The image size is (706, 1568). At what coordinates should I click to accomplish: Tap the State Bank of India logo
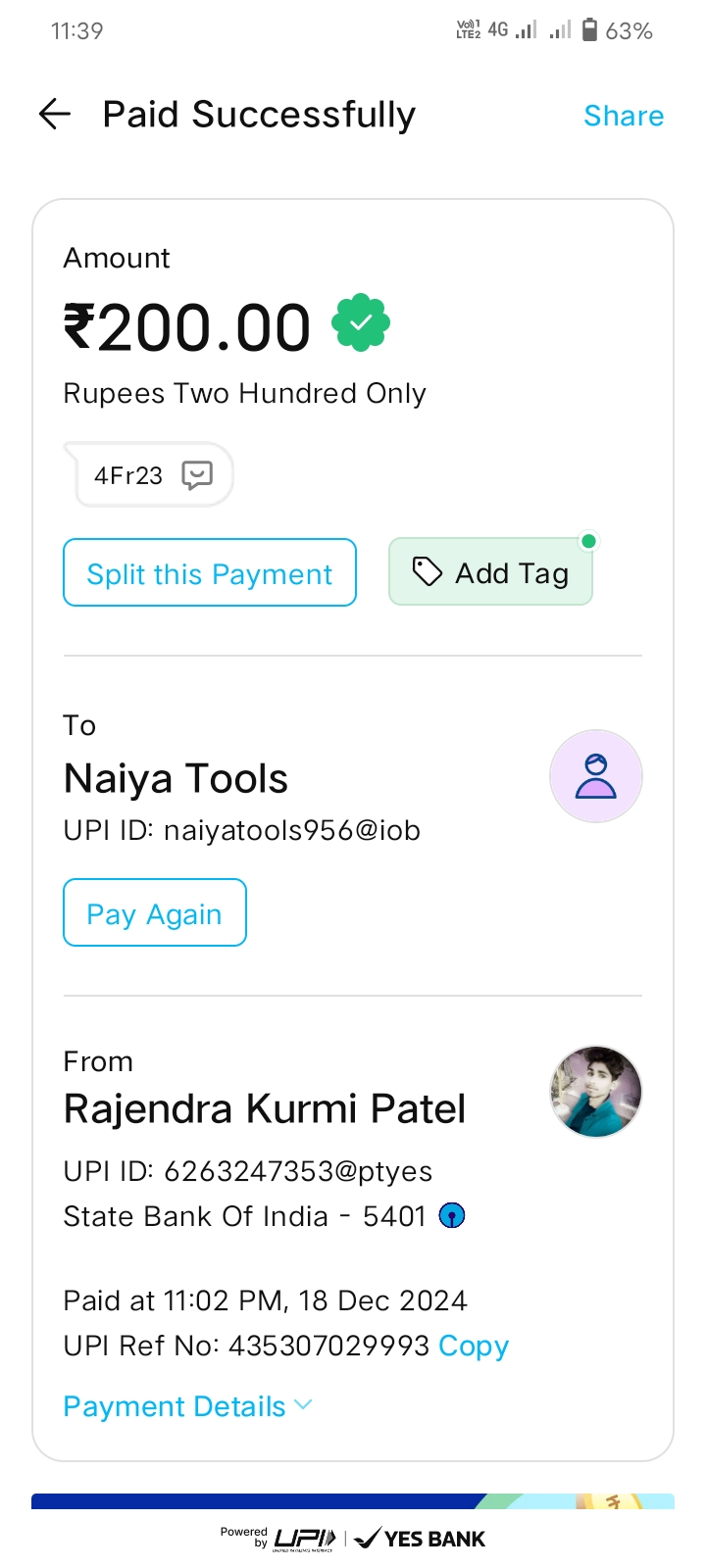coord(451,1216)
